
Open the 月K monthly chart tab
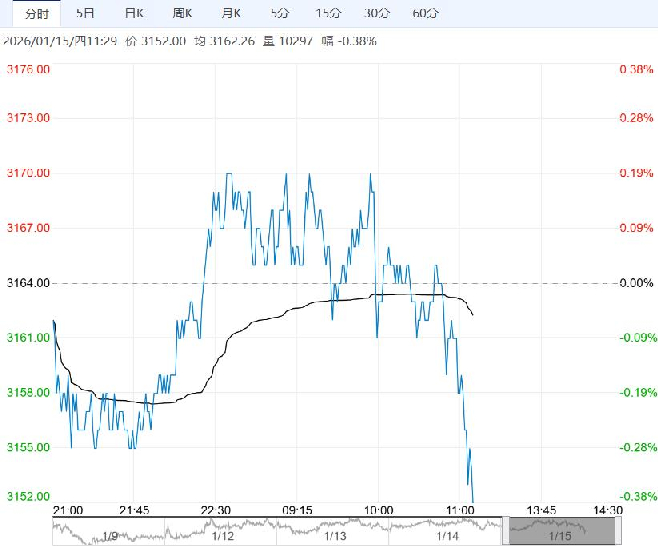click(231, 13)
